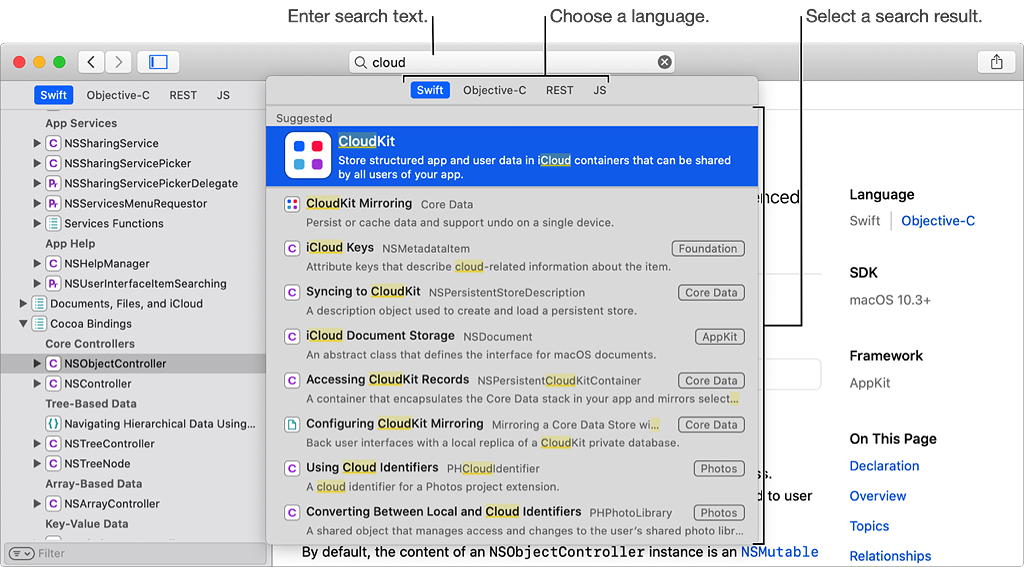
Task: Click list icon beside Cocoa Bindings
Action: pos(40,323)
